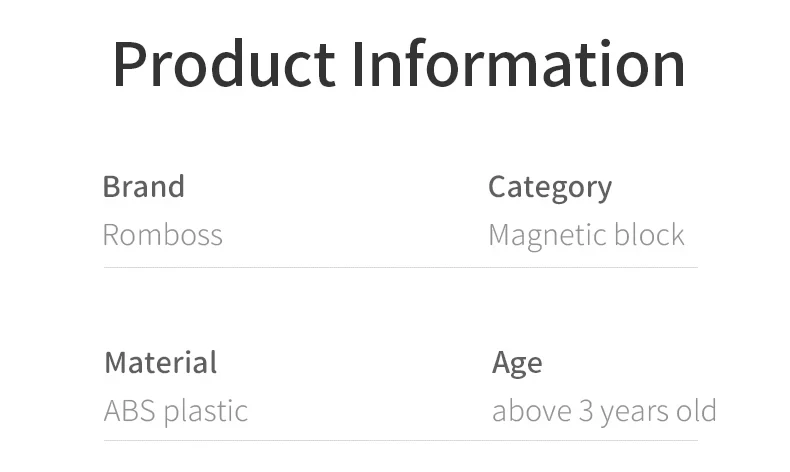Click the word "plastic" in the material value
This screenshot has width=790, height=472.
click(205, 412)
